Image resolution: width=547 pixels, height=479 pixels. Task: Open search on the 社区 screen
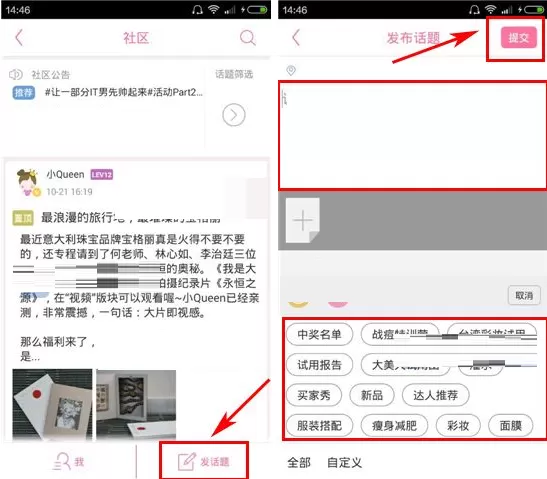(248, 38)
